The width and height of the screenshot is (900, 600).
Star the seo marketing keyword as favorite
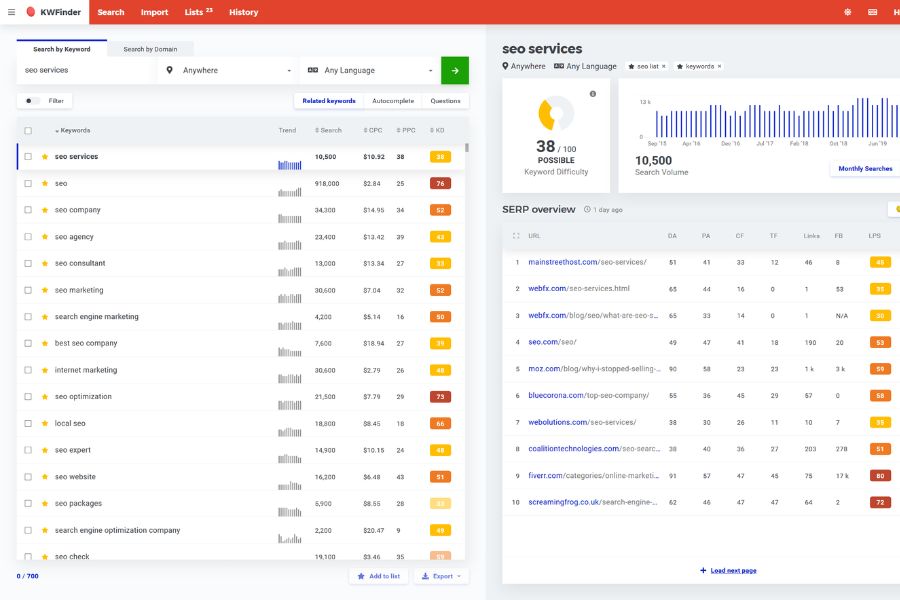[43, 290]
